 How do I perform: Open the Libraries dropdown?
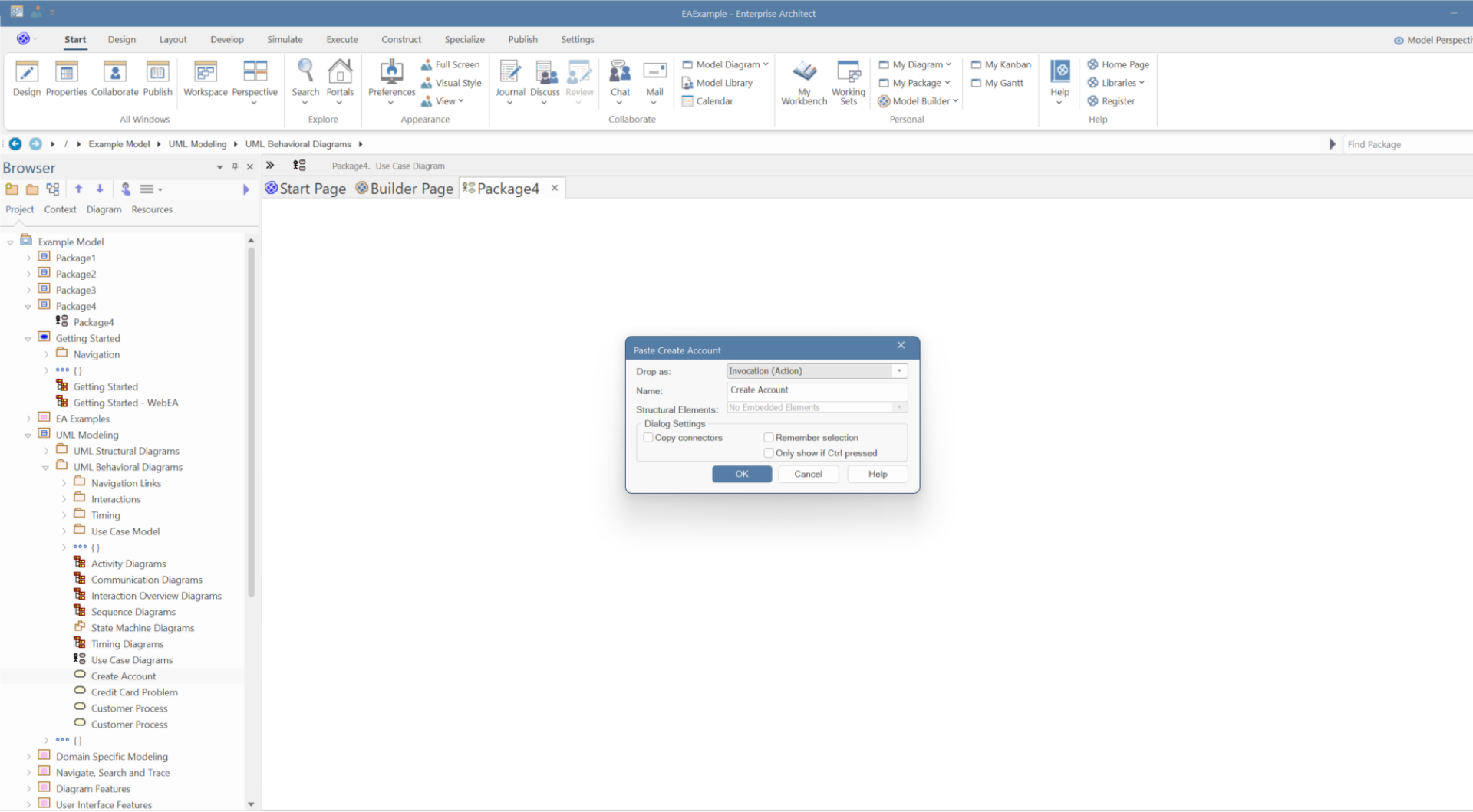1142,83
